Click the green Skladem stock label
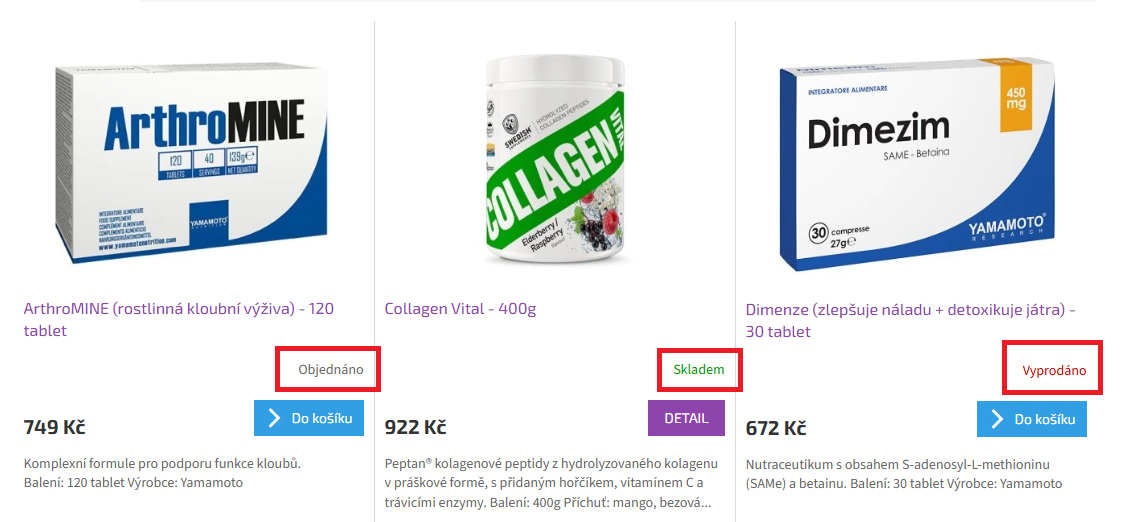1121x522 pixels. coord(698,370)
